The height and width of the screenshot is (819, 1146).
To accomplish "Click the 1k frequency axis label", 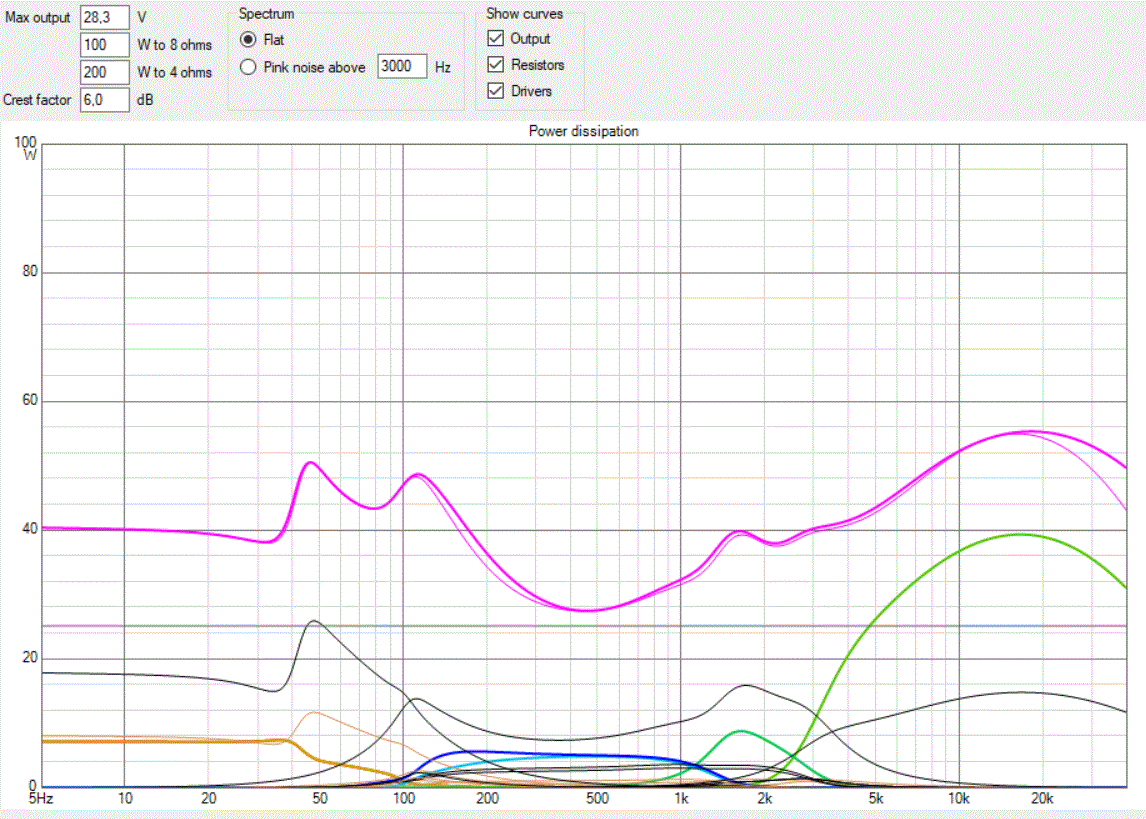I will coord(681,799).
